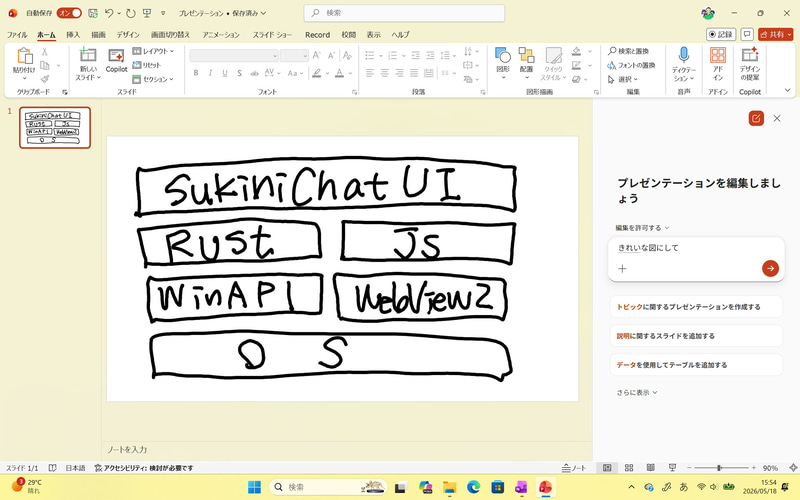Click the Increase font size icon

pyautogui.click(x=316, y=55)
